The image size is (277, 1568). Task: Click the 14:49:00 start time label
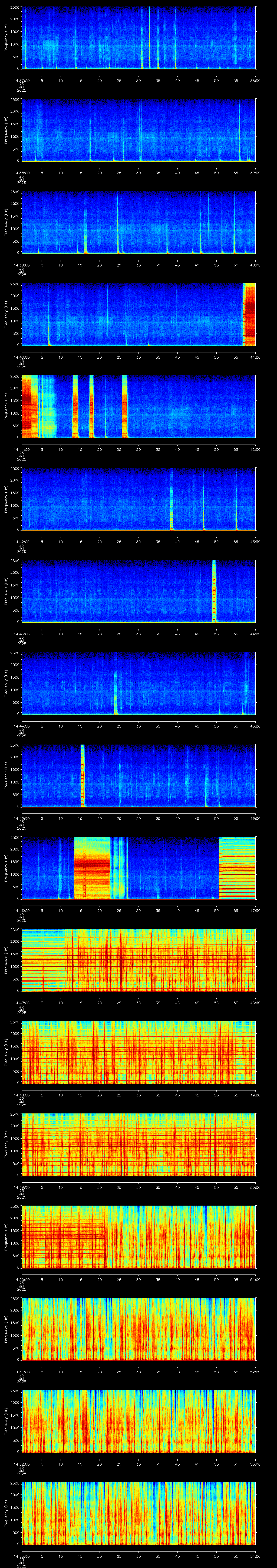[21, 1187]
